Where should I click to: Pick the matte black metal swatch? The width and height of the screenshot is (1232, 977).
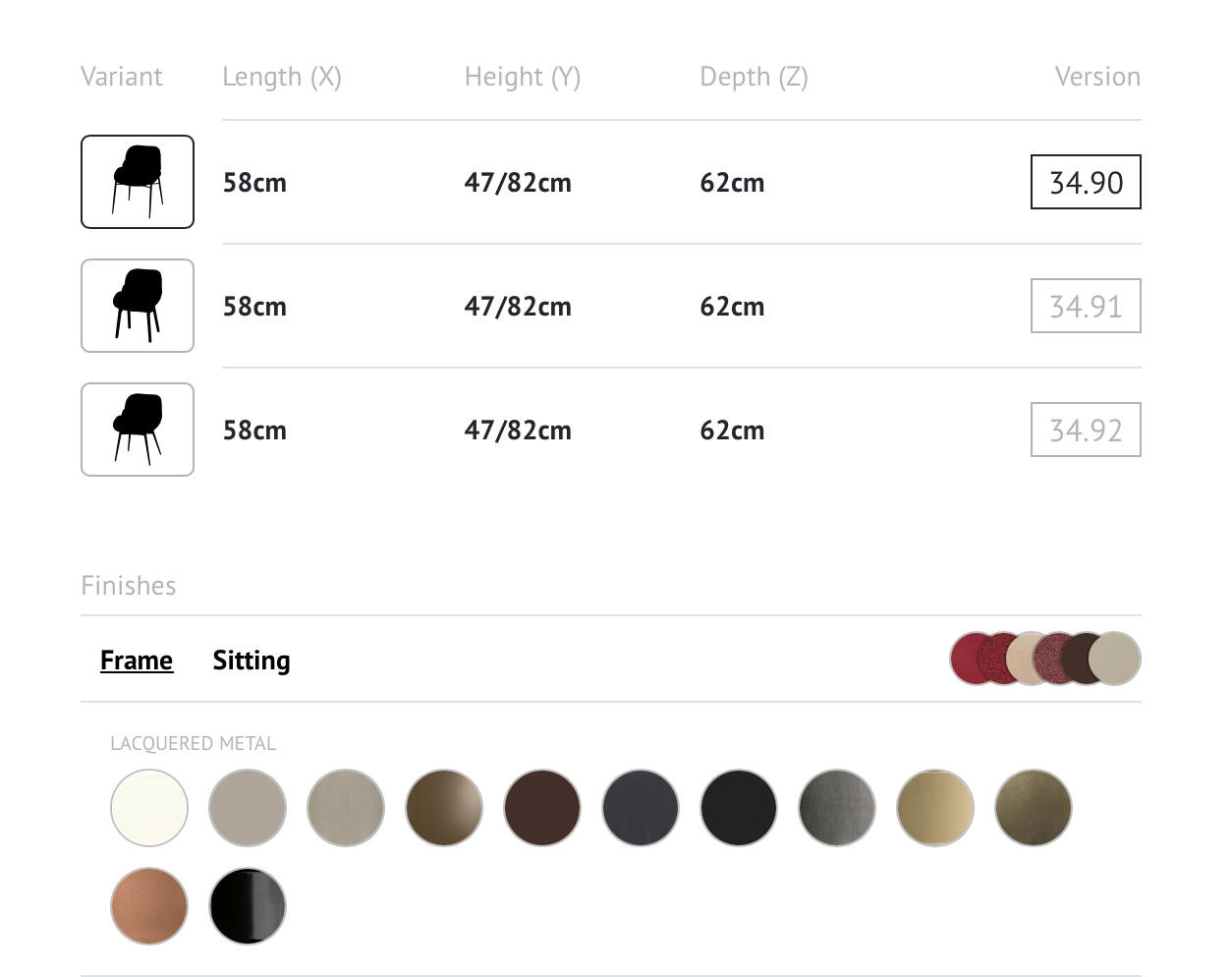coord(739,808)
